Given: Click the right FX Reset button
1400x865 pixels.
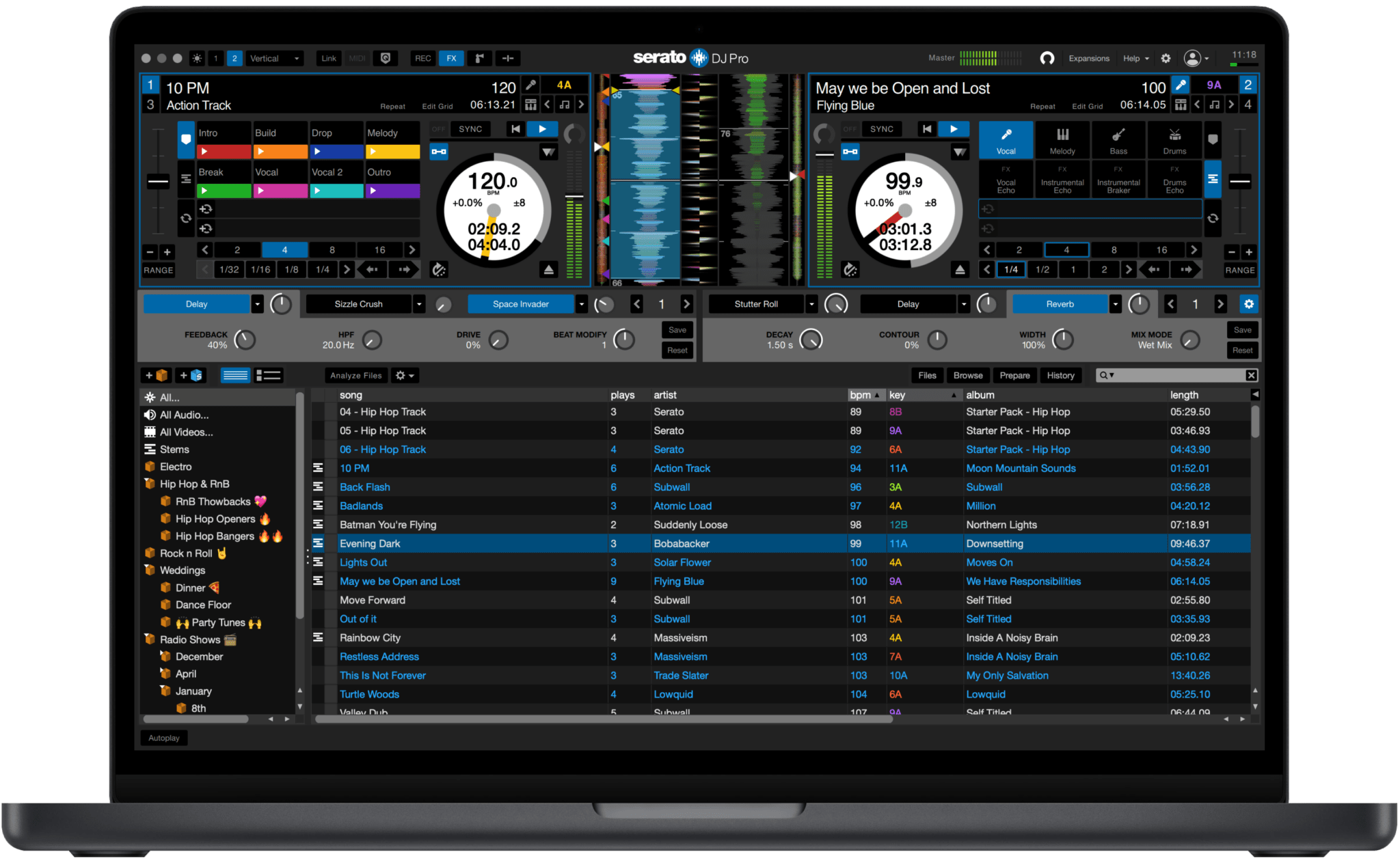Looking at the screenshot, I should 1242,351.
